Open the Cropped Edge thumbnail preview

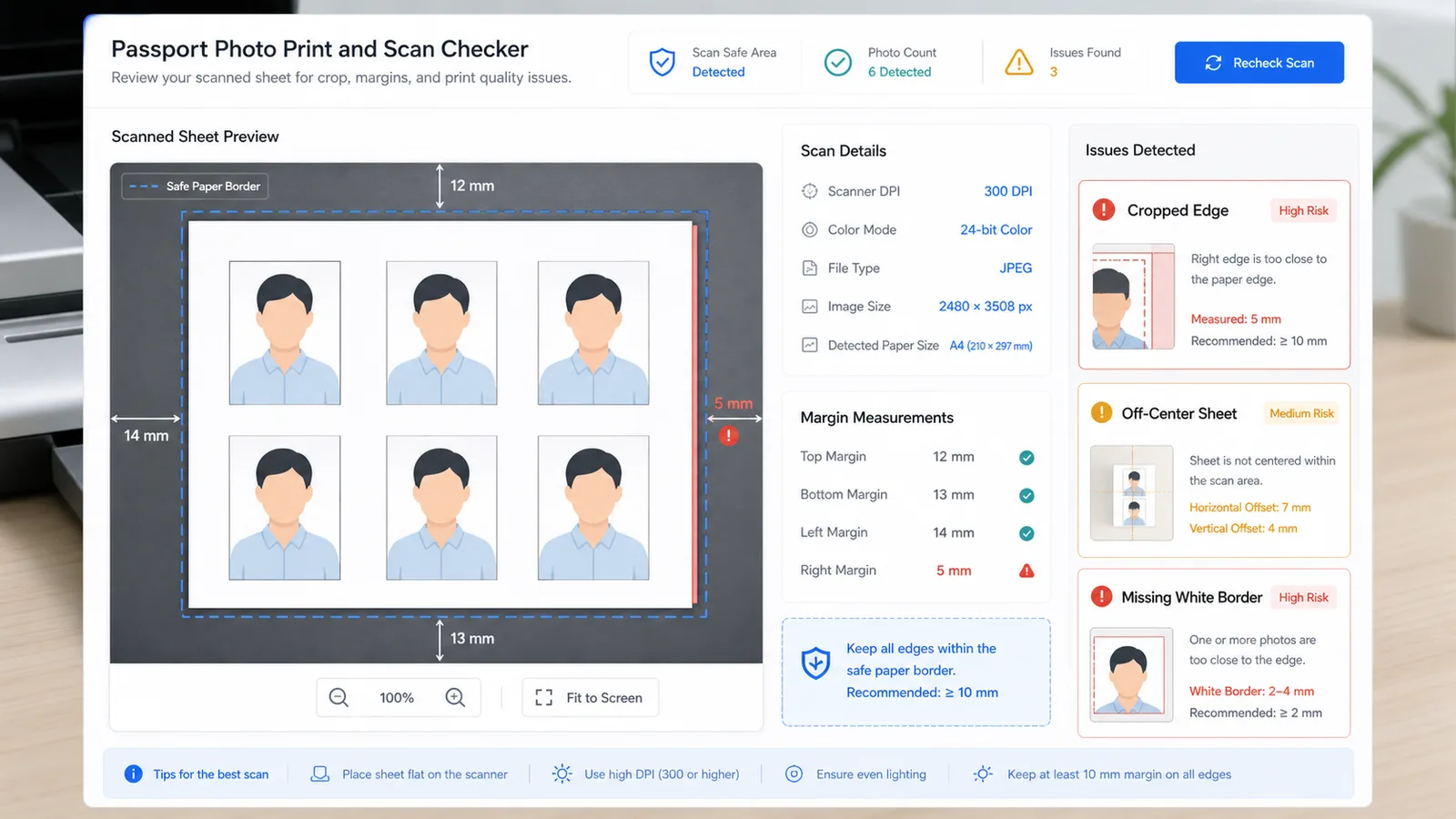pos(1133,297)
